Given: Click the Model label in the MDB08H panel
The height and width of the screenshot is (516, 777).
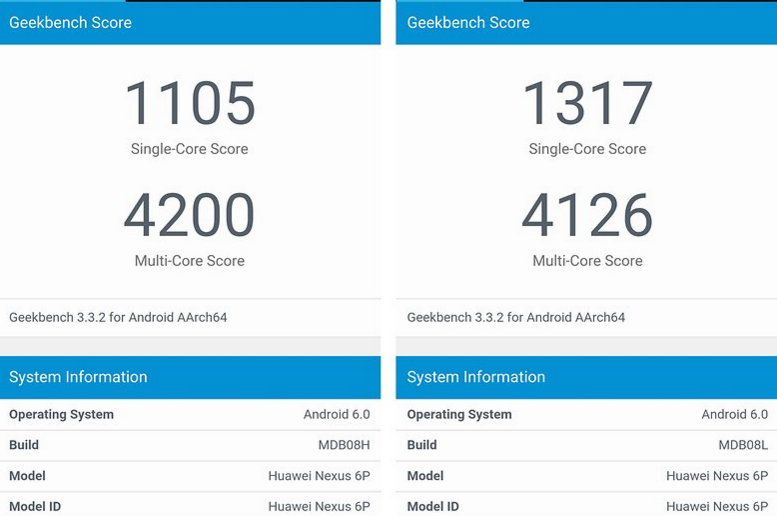Looking at the screenshot, I should [x=27, y=476].
